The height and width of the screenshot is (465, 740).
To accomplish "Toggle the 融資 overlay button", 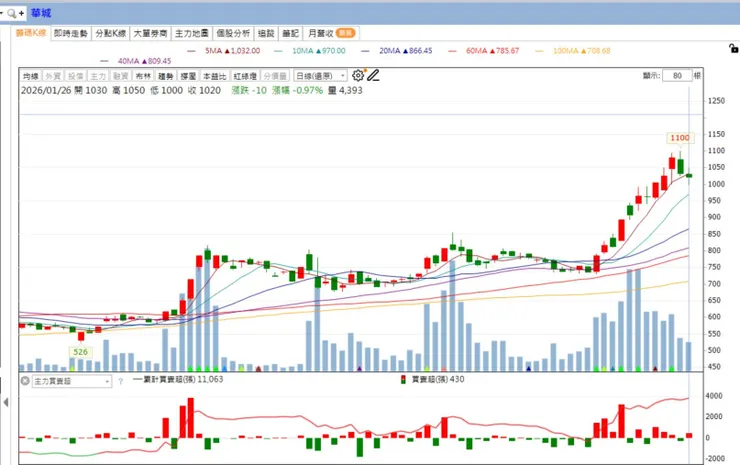I will (x=121, y=76).
